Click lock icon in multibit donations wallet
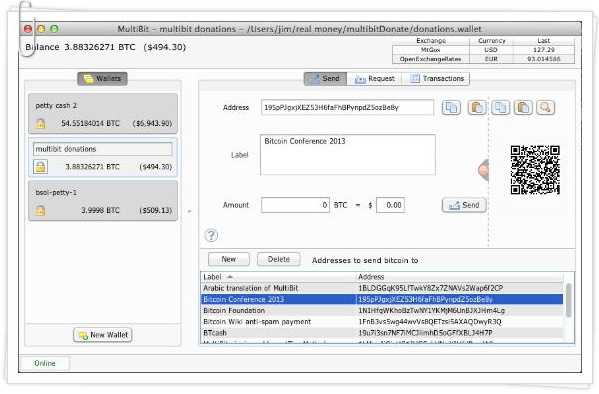The height and width of the screenshot is (394, 599). point(40,167)
